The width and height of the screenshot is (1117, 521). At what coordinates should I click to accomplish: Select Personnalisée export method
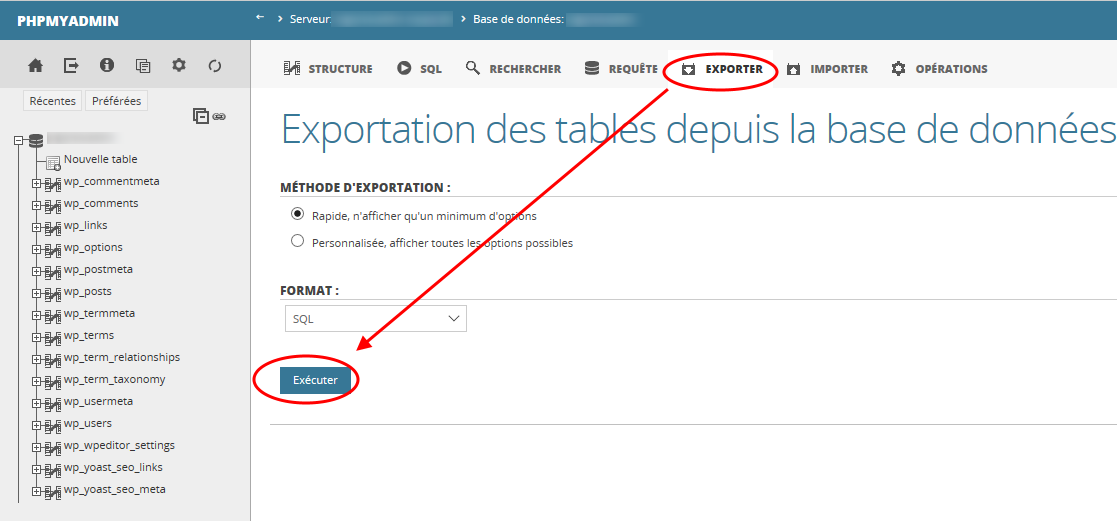coord(298,241)
